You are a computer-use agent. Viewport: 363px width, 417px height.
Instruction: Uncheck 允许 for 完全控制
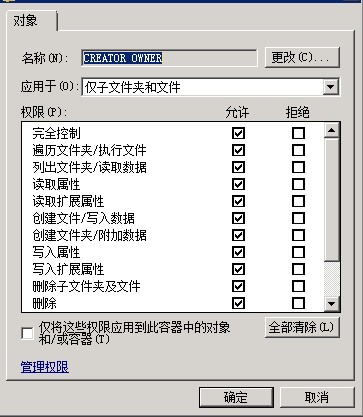click(x=238, y=133)
